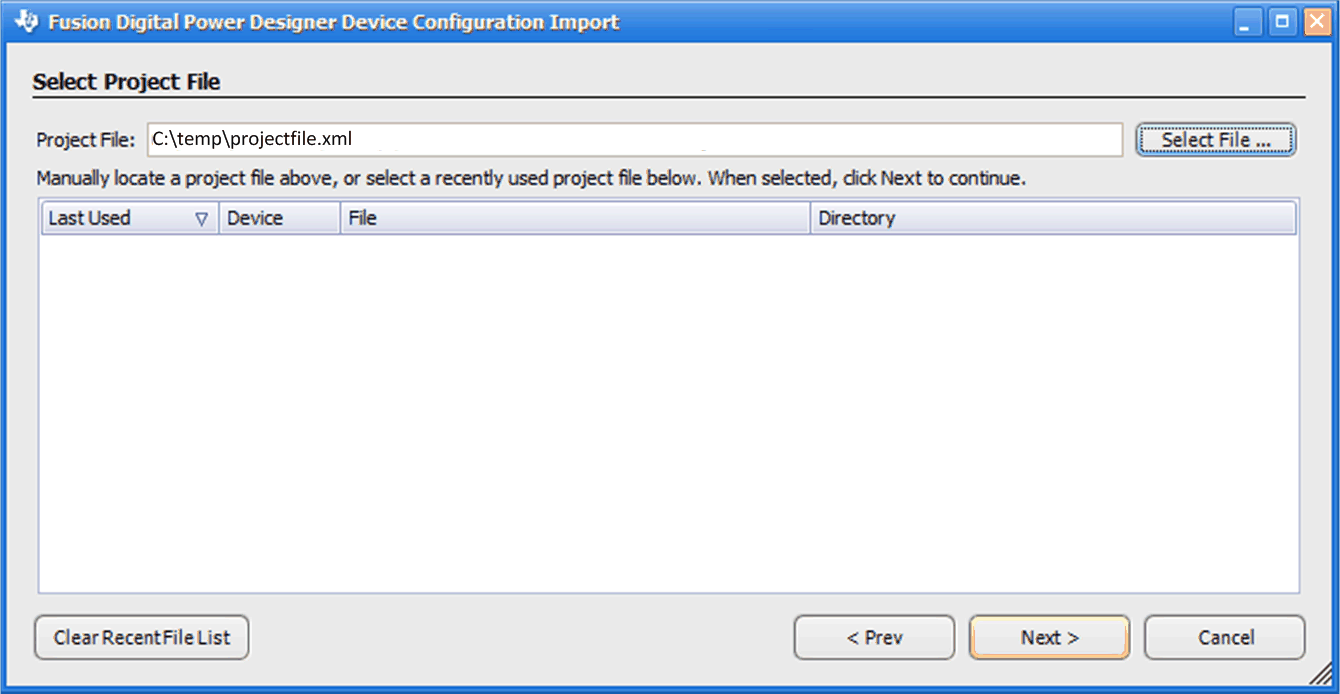The image size is (1340, 694).
Task: Click the dialog title bar text
Action: [330, 20]
